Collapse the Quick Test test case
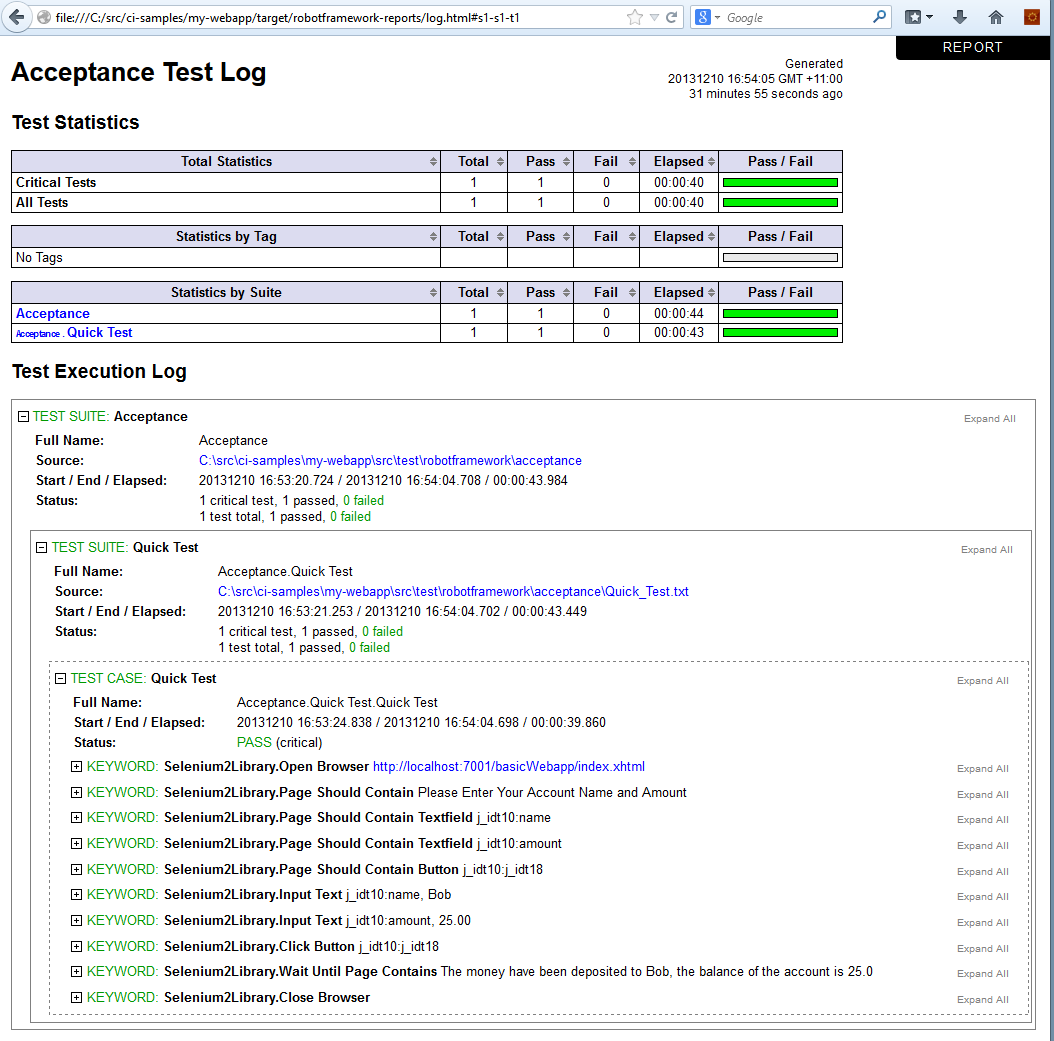1054x1041 pixels. pos(60,679)
